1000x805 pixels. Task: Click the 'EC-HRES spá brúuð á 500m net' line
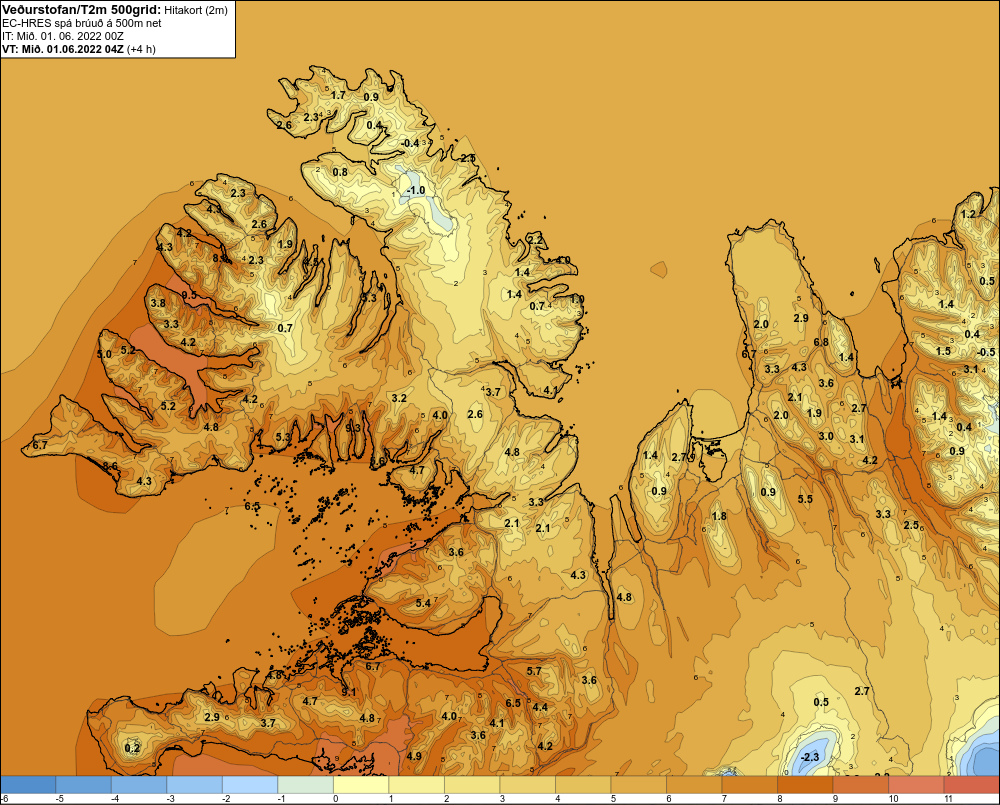coord(82,23)
